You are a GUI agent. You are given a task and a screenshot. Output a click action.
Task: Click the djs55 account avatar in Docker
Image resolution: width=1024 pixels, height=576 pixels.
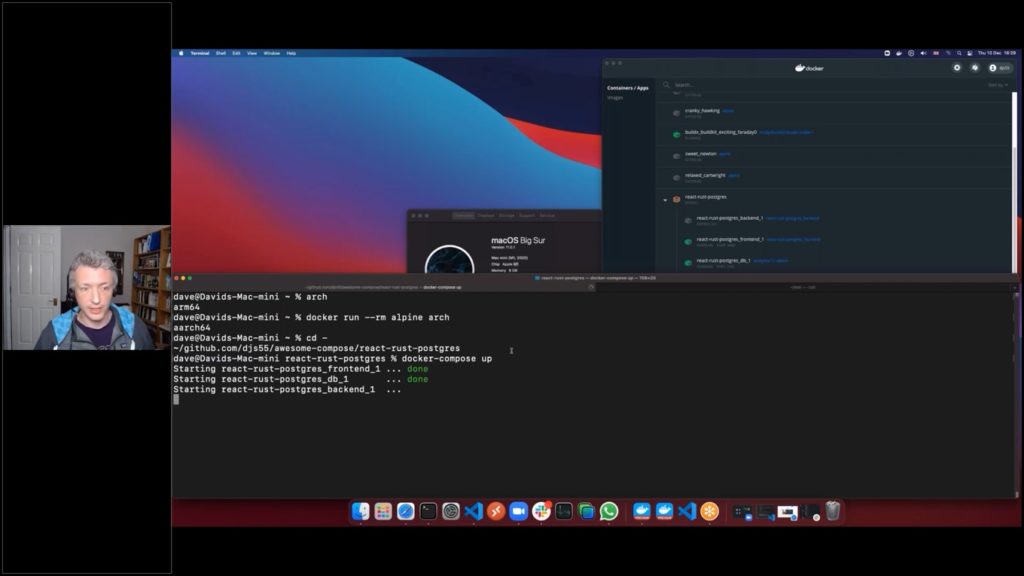tap(991, 68)
